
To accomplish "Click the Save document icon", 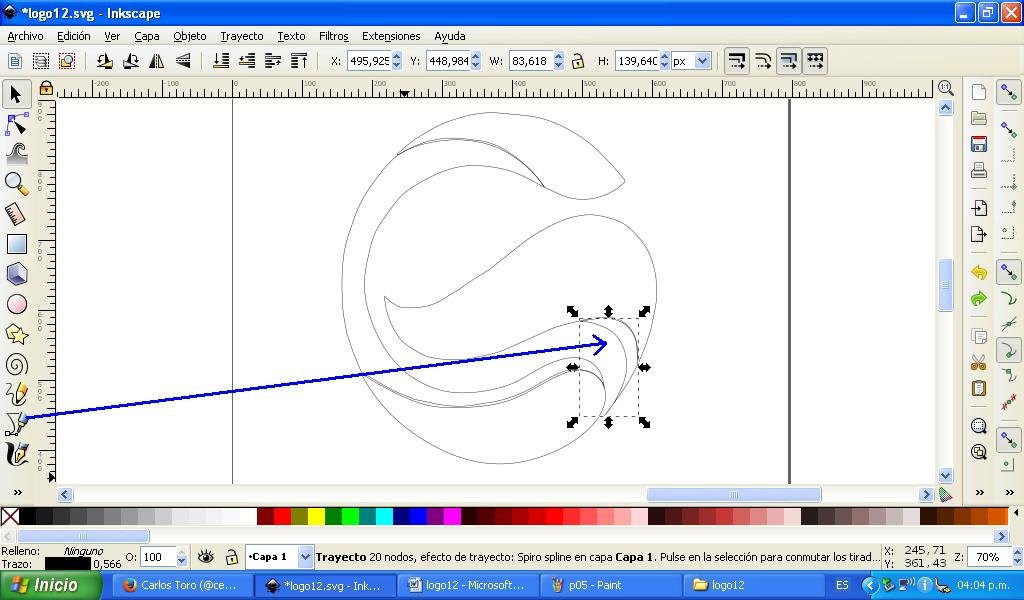I will pos(978,144).
